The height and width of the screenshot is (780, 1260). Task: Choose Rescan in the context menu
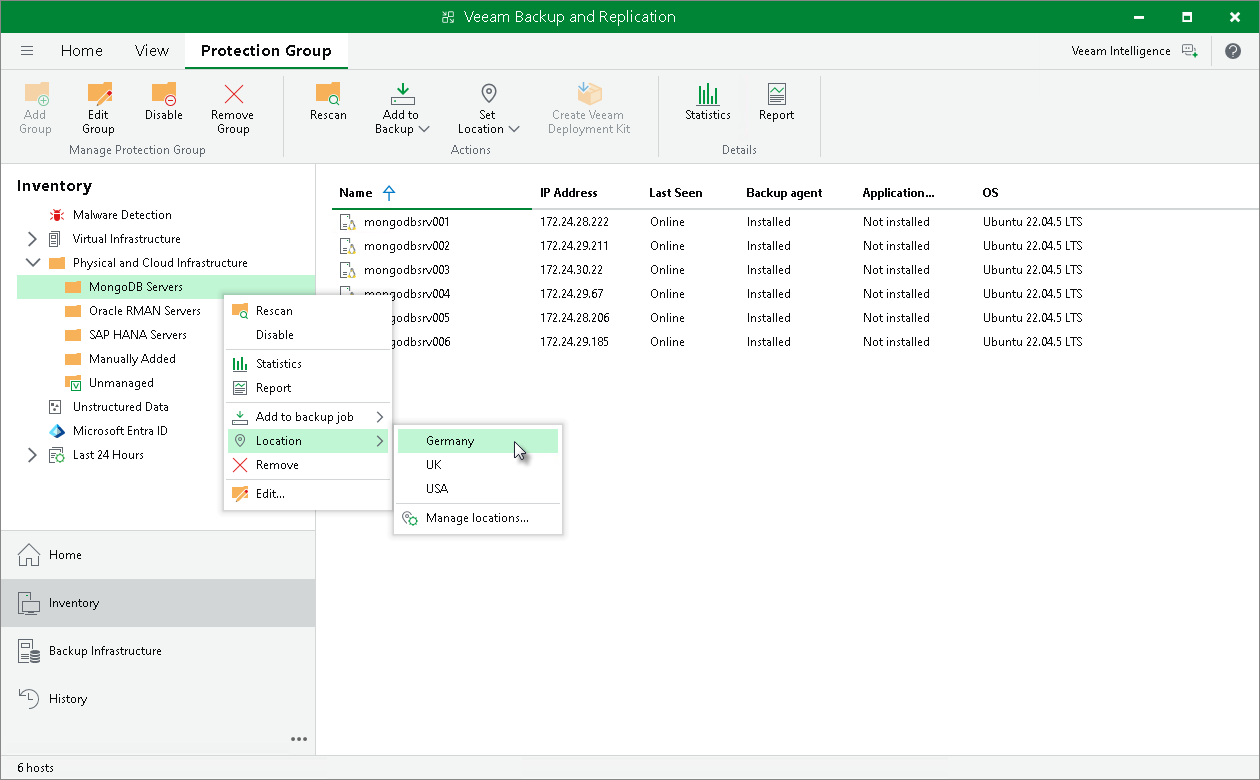pyautogui.click(x=308, y=311)
